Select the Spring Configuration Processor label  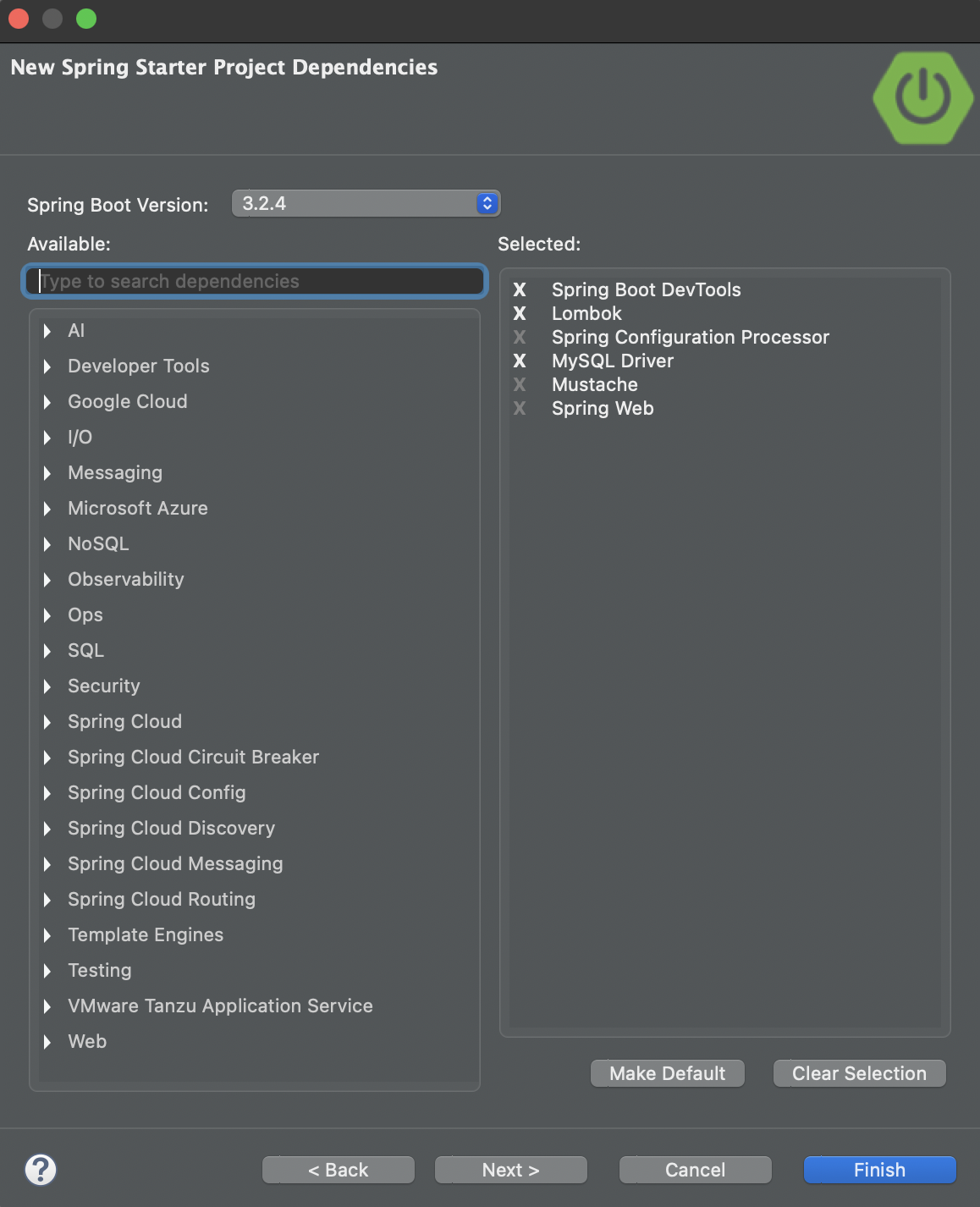coord(691,337)
